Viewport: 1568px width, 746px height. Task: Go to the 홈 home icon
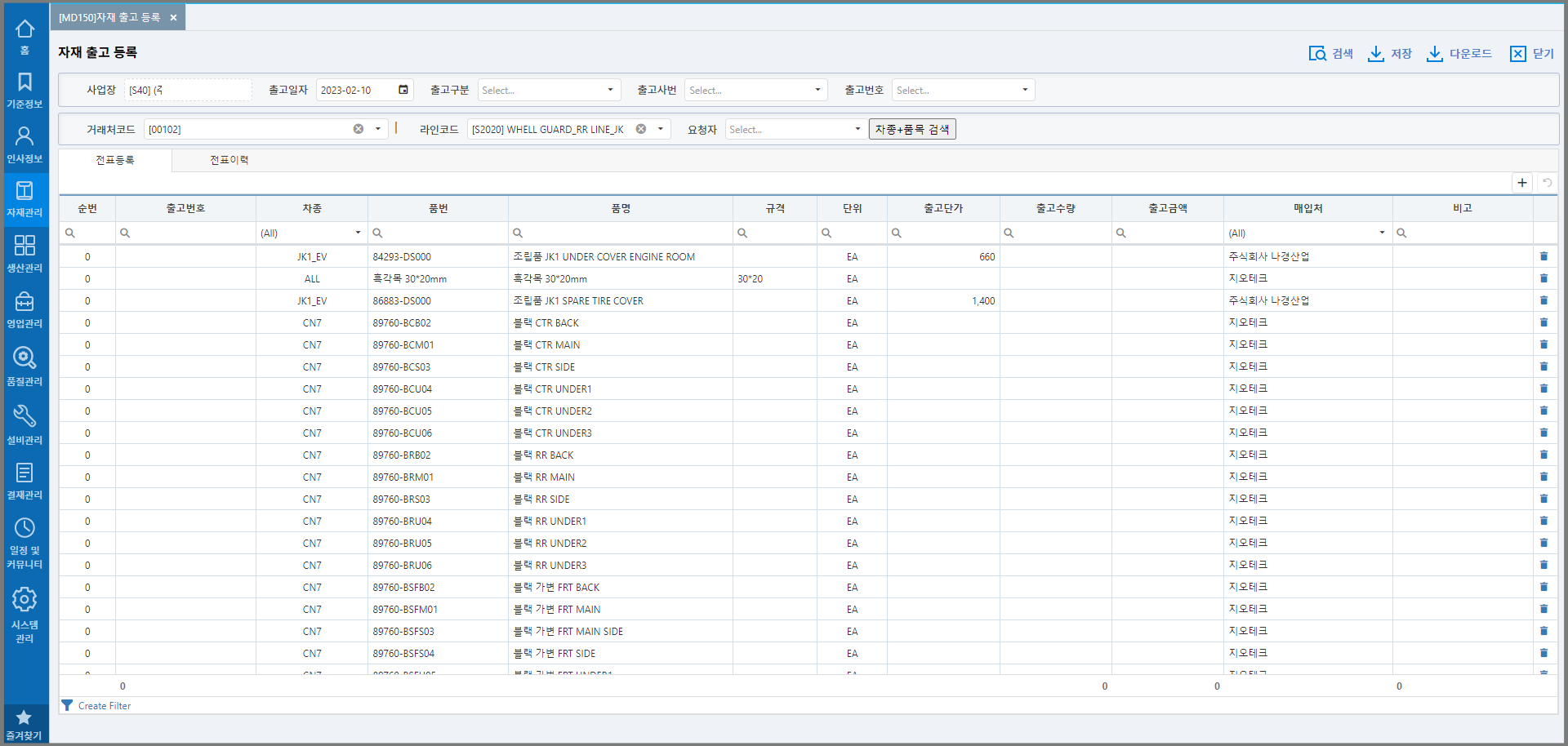(x=24, y=36)
